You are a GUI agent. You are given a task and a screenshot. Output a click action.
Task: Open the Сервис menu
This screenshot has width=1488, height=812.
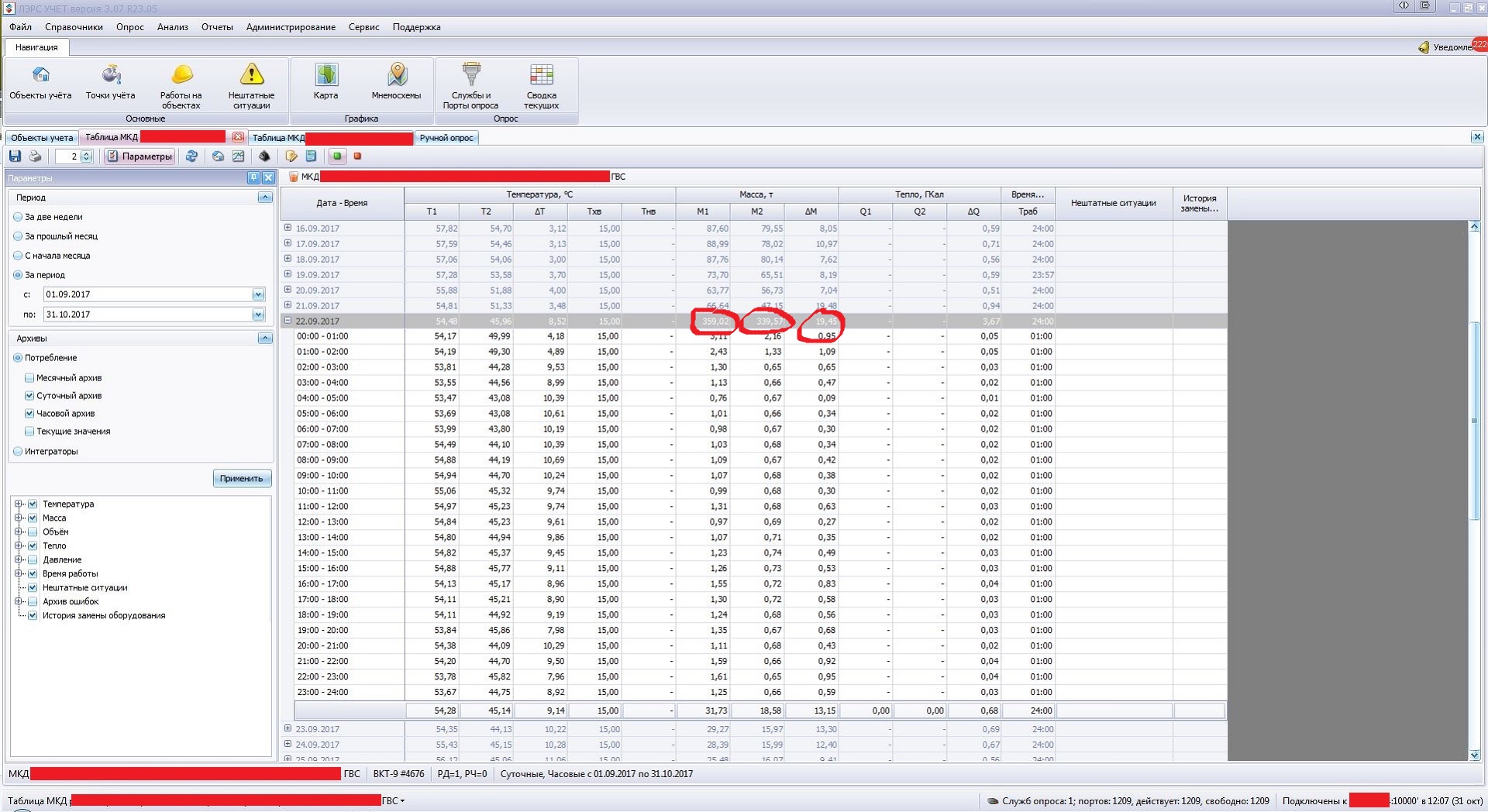[364, 27]
